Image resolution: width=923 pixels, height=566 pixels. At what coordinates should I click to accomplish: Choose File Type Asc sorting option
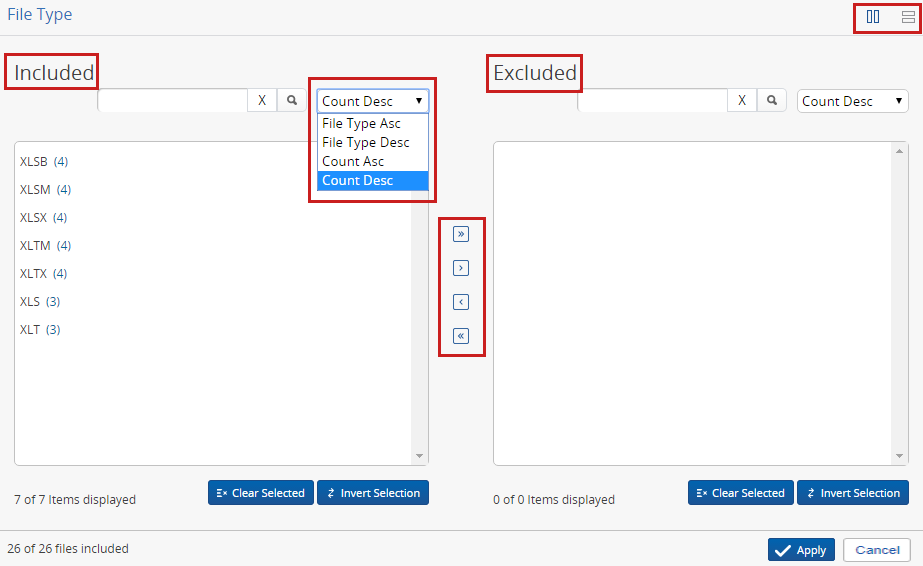(373, 124)
